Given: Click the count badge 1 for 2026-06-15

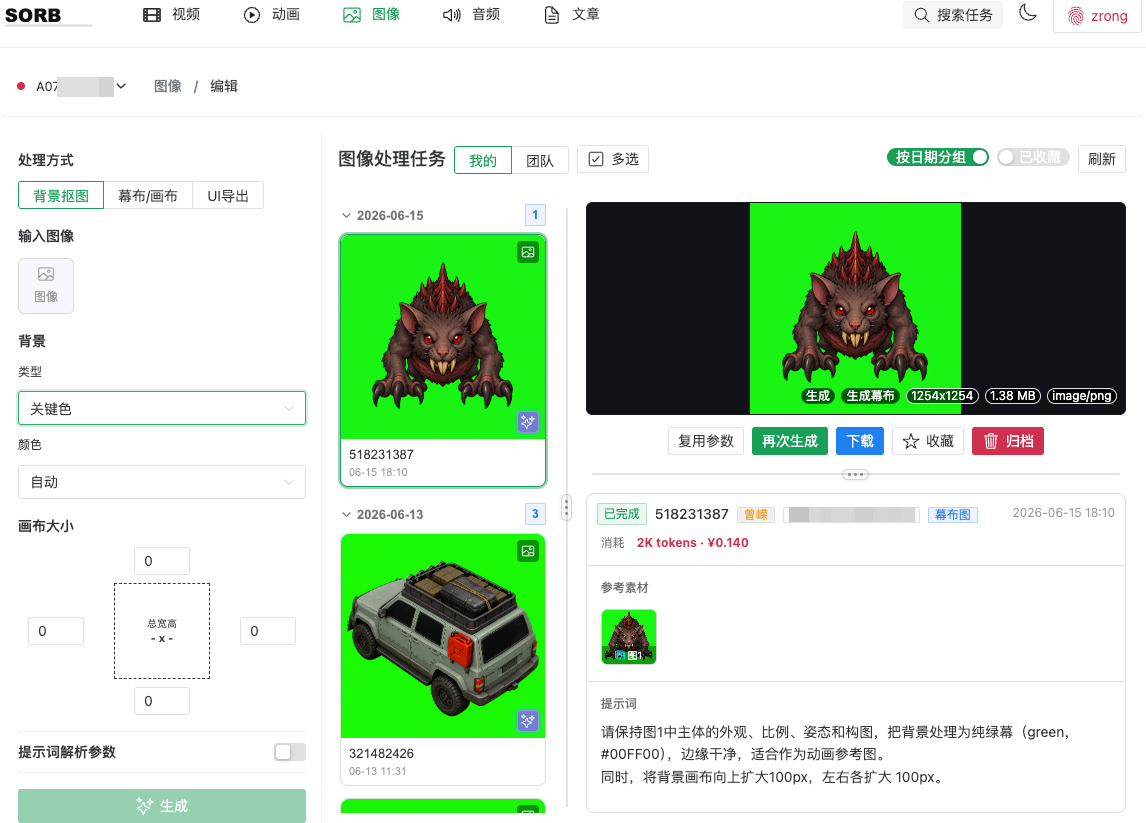Looking at the screenshot, I should (535, 215).
